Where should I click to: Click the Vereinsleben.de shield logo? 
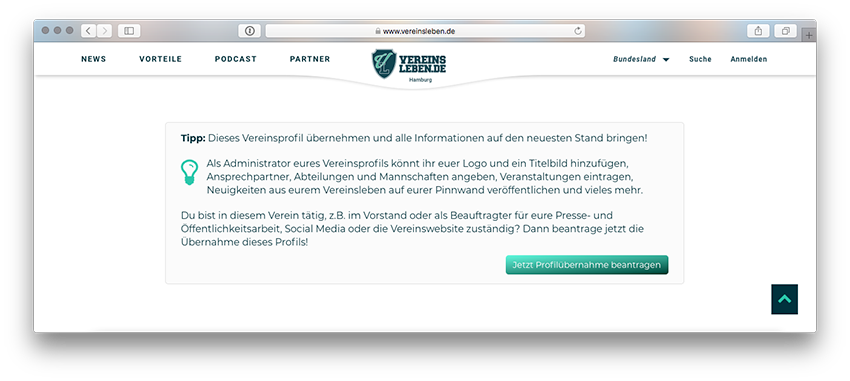384,63
